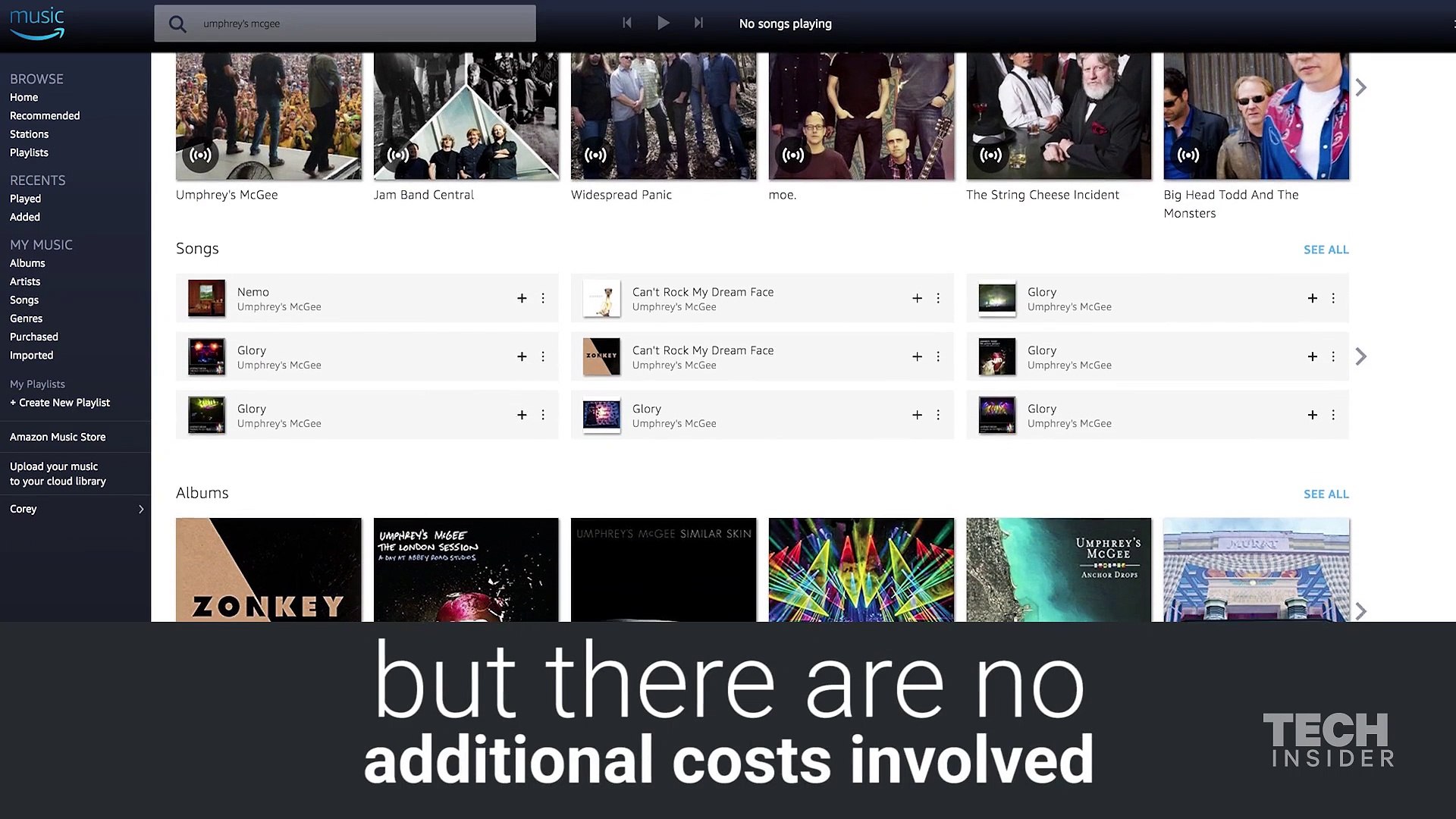
Task: Click Upload your music to cloud library
Action: pos(58,474)
